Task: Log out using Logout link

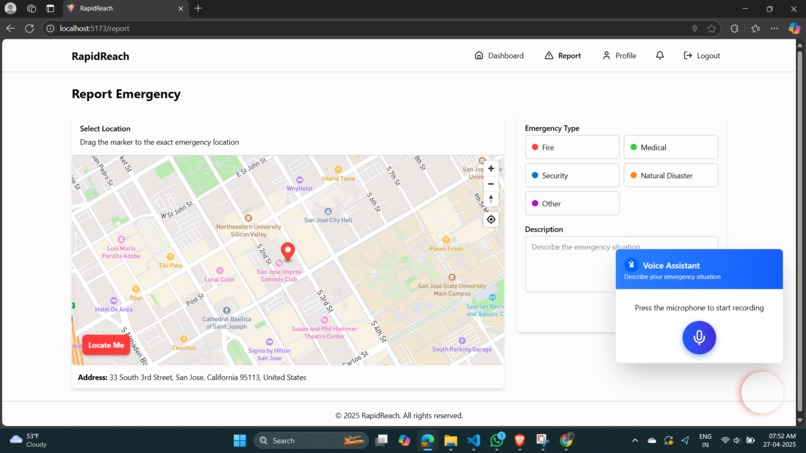Action: click(x=702, y=56)
